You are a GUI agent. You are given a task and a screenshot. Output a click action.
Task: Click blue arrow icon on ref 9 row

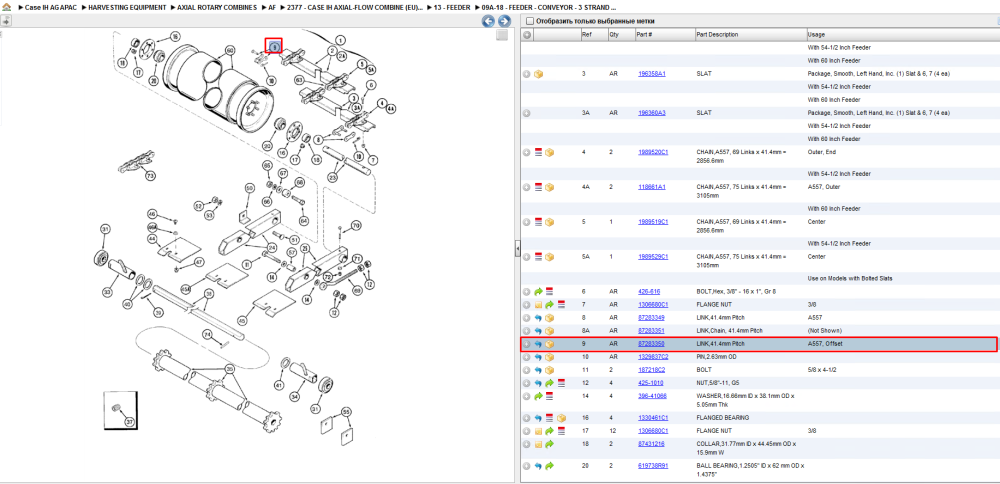[x=538, y=344]
